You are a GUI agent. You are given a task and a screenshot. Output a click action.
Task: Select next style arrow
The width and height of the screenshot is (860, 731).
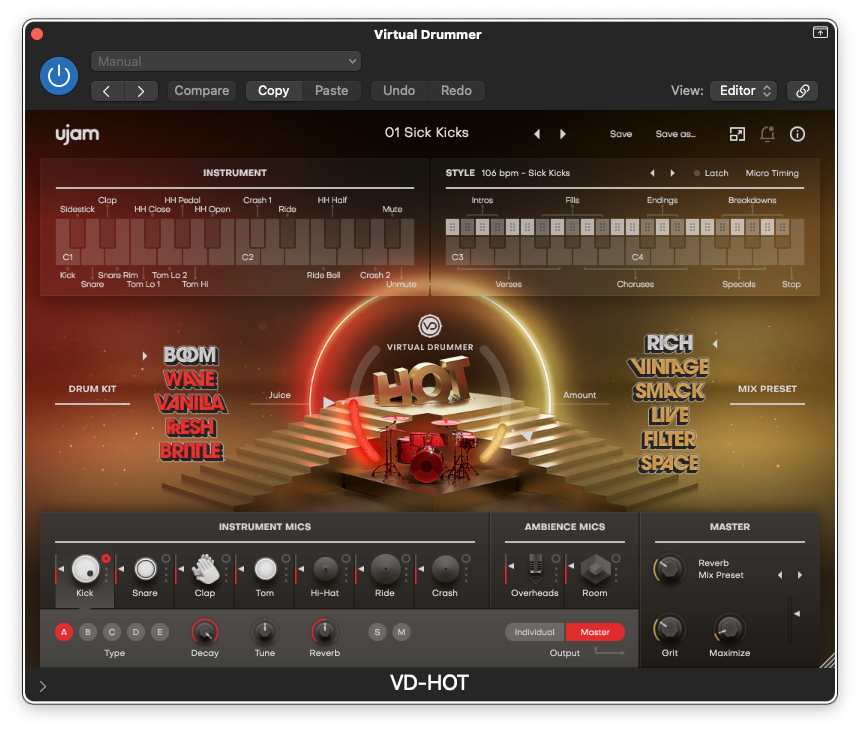672,173
